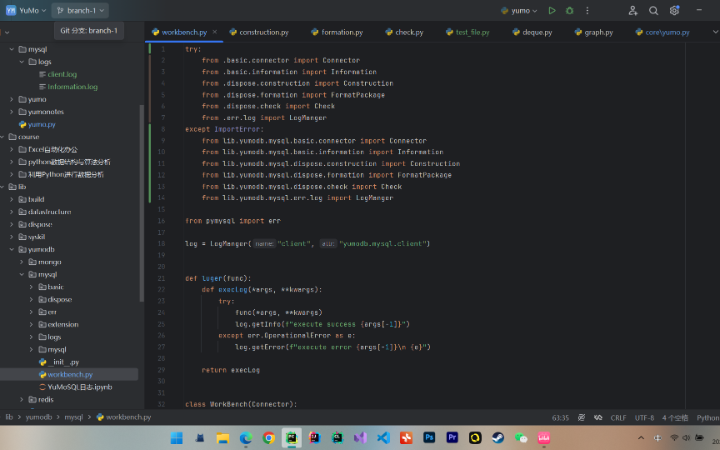Switch to the construction.py tab
The width and height of the screenshot is (720, 450).
(259, 32)
